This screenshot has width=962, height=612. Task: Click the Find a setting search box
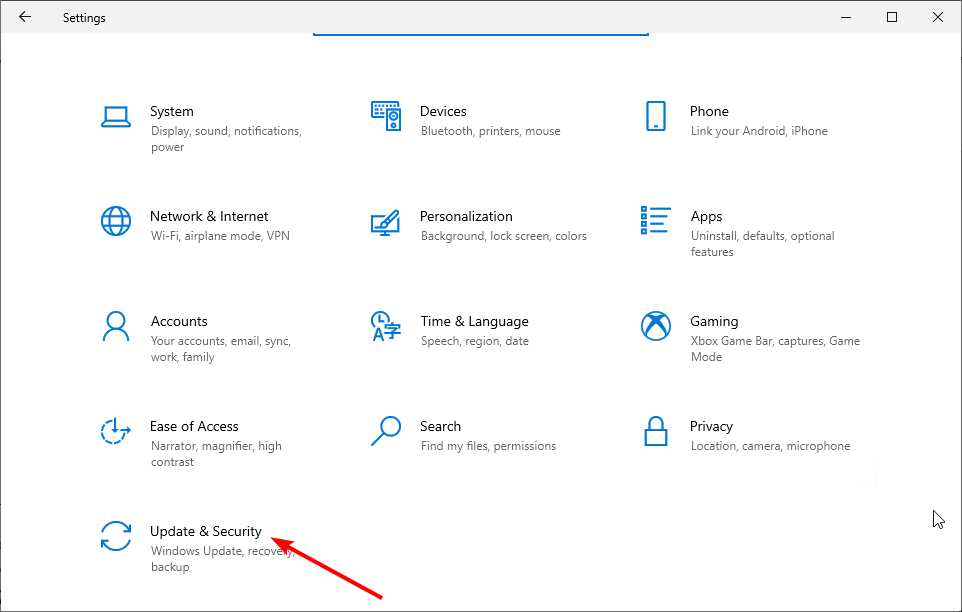480,28
